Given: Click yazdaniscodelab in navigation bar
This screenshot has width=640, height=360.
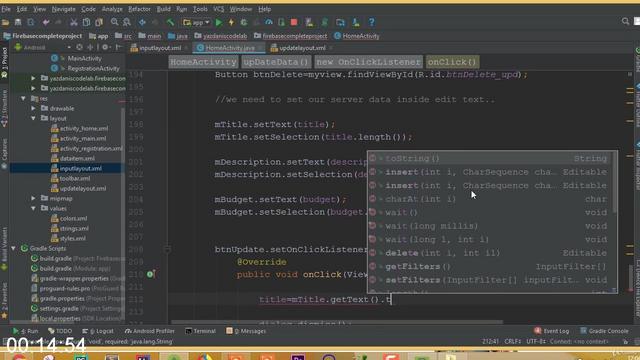Looking at the screenshot, I should pyautogui.click(x=221, y=36).
